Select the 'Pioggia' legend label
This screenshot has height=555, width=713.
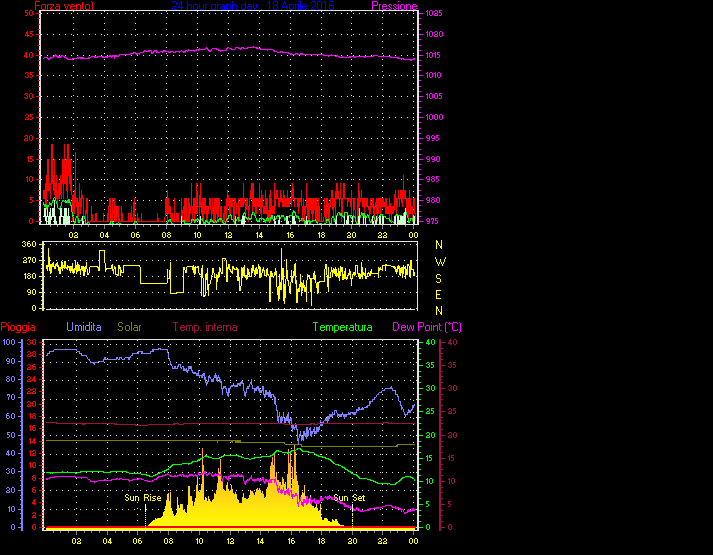pos(18,327)
